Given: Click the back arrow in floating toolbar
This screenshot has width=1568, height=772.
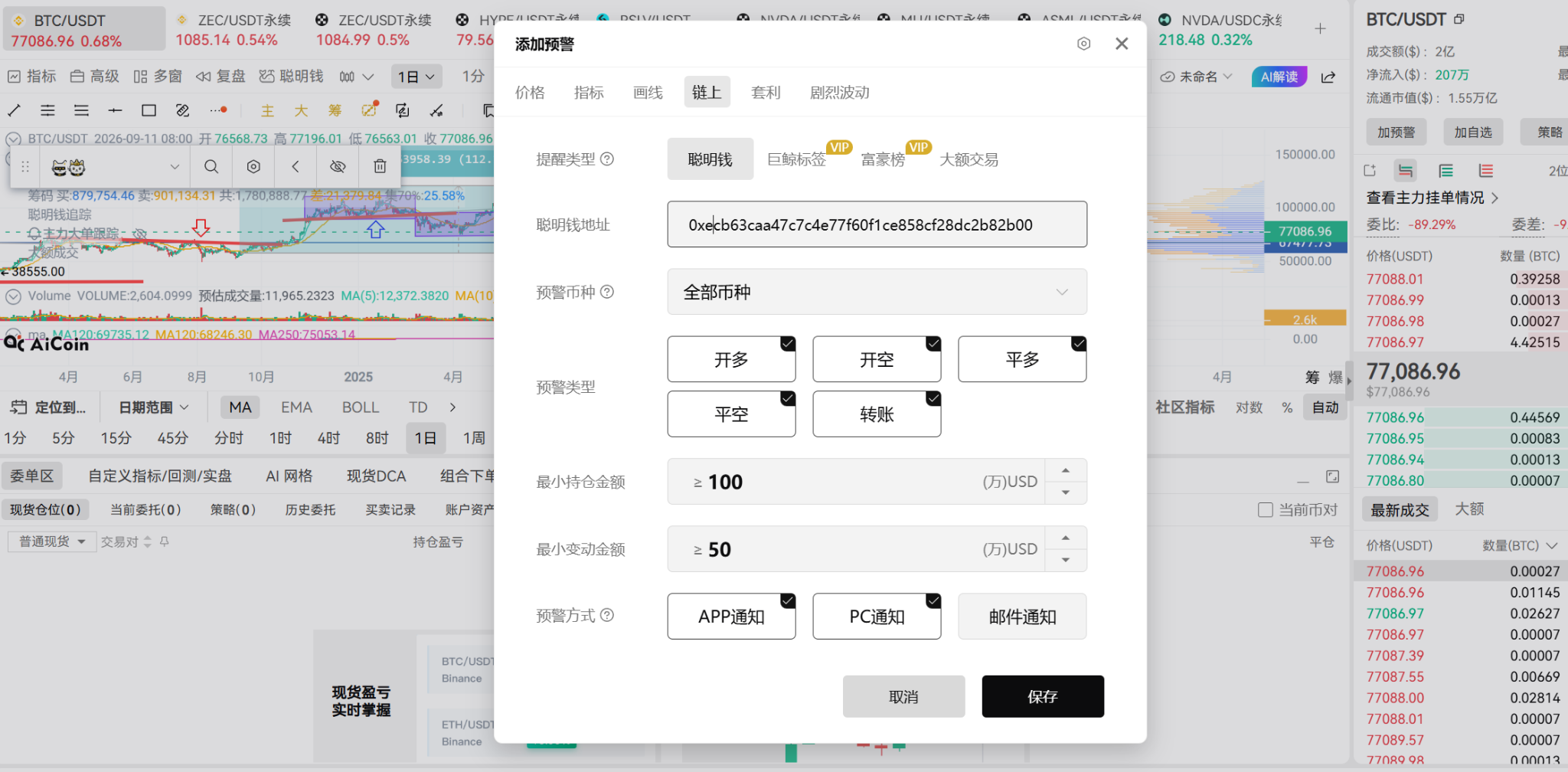Looking at the screenshot, I should [x=296, y=166].
